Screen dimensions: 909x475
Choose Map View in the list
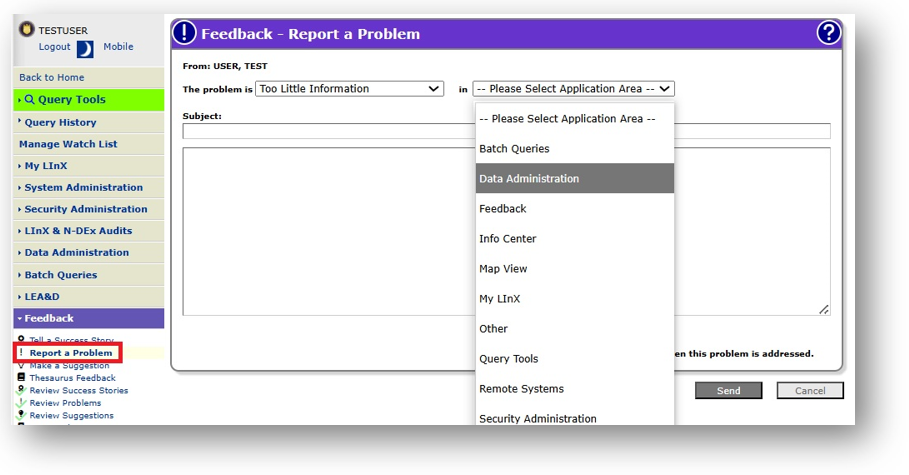coord(575,269)
